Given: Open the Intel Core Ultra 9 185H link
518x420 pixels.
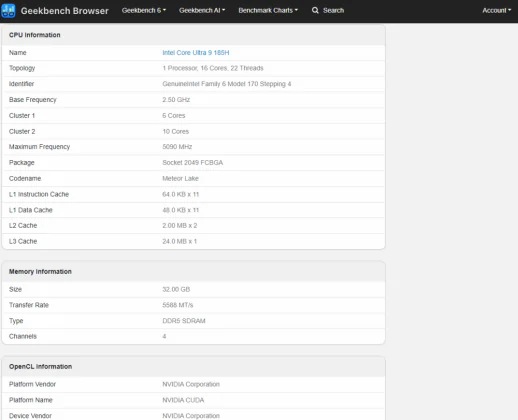Looking at the screenshot, I should 196,53.
